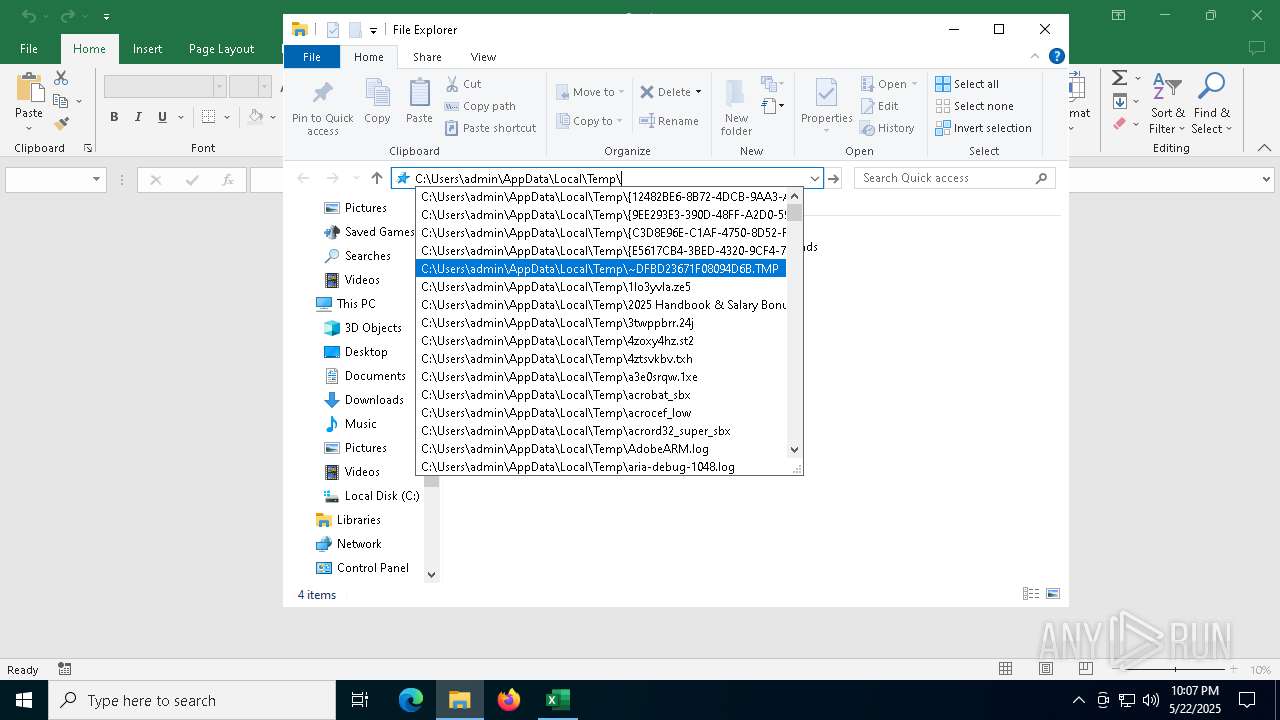Expand the Delete dropdown arrow
The width and height of the screenshot is (1280, 720).
click(x=698, y=92)
